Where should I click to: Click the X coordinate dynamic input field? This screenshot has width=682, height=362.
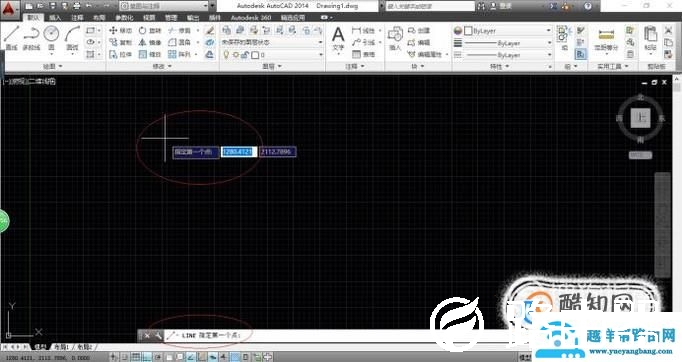click(x=239, y=151)
